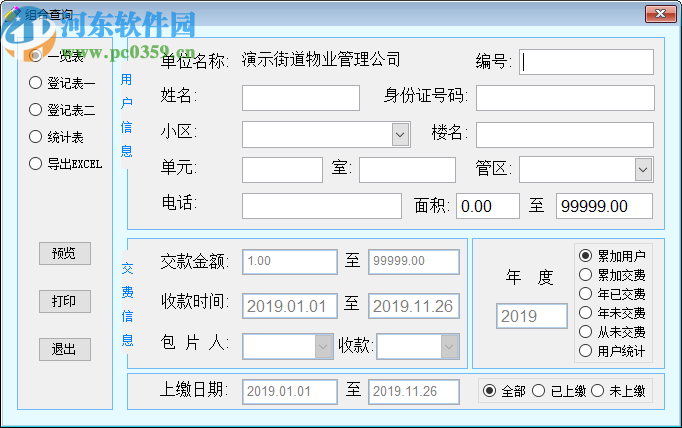Focus the 单元 input field
The image size is (682, 428).
pos(282,170)
